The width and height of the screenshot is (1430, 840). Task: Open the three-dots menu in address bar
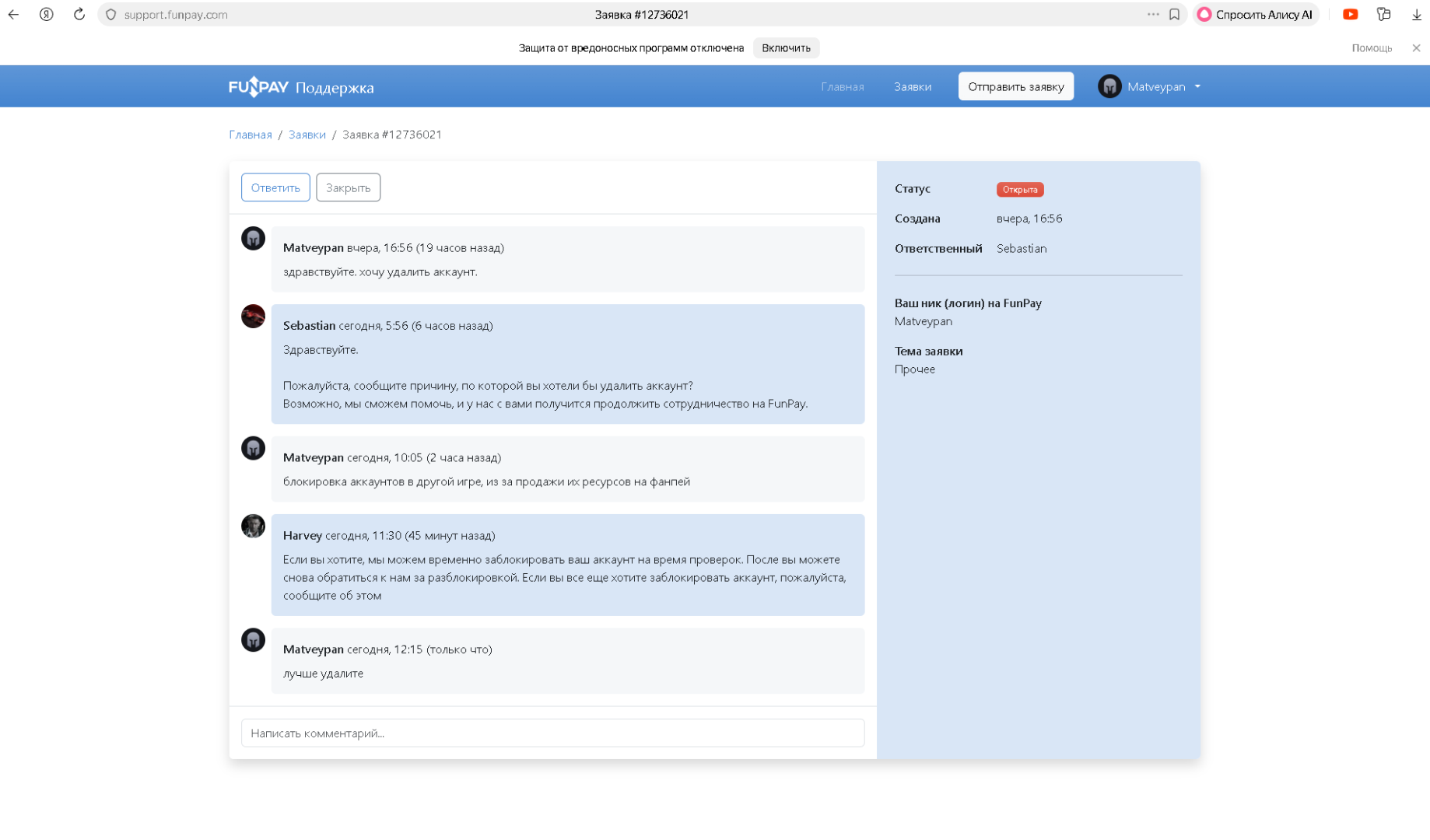[1152, 15]
